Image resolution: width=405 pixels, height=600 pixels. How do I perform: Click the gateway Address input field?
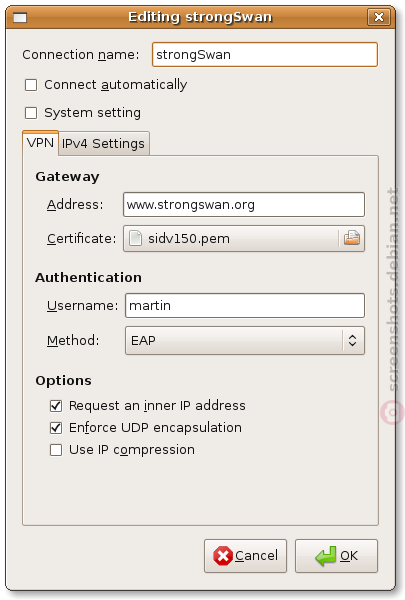[244, 204]
